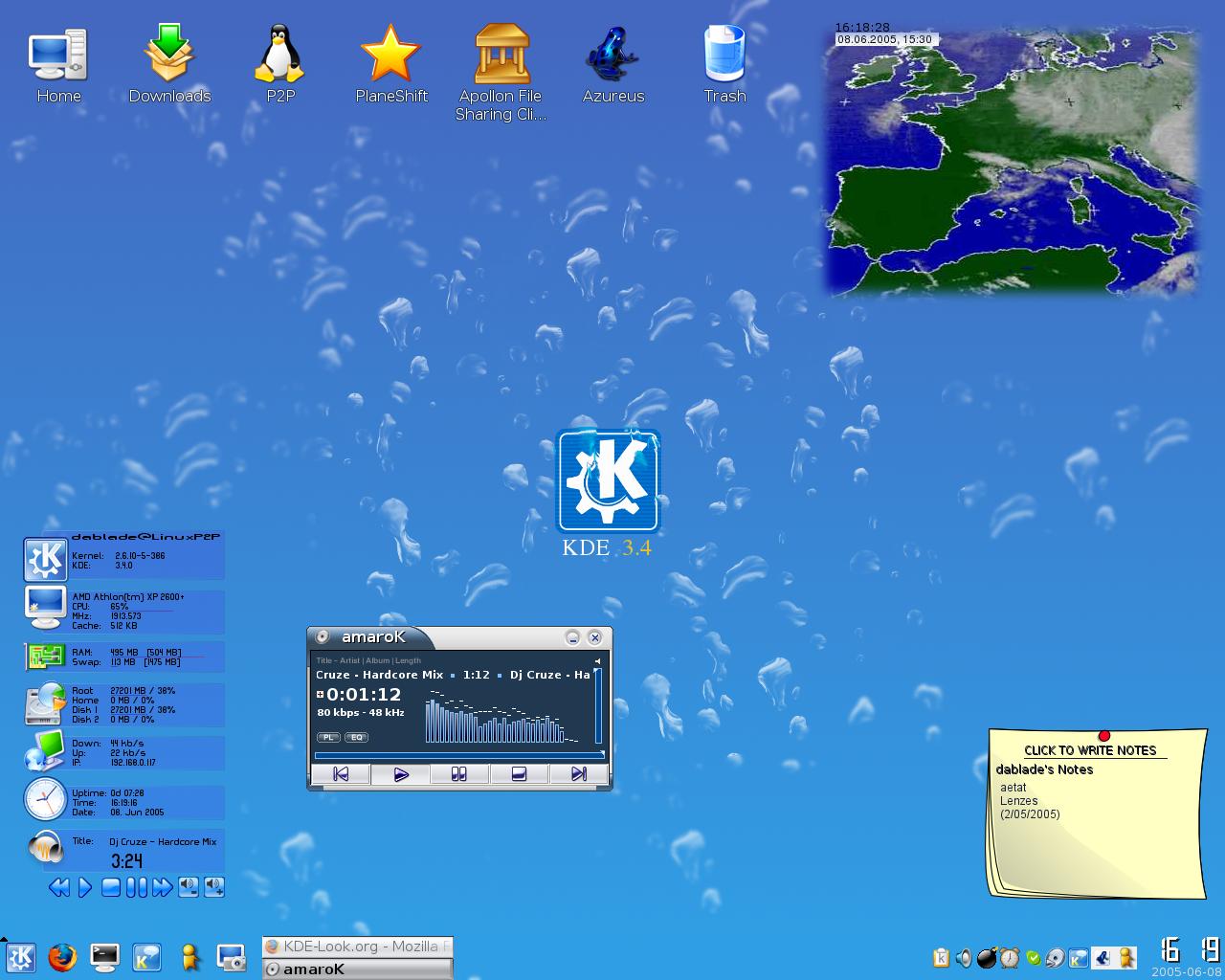Click the RAM circuit board widget icon
This screenshot has height=980, width=1225.
click(x=44, y=657)
